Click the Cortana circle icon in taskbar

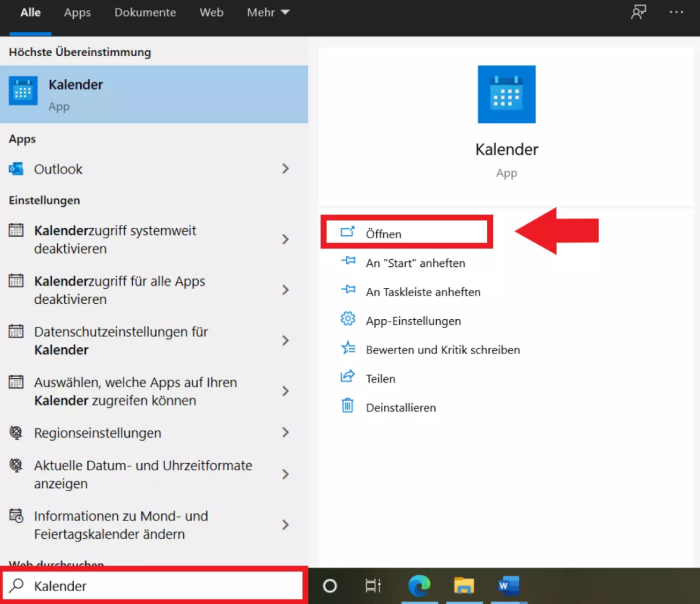pyautogui.click(x=330, y=586)
